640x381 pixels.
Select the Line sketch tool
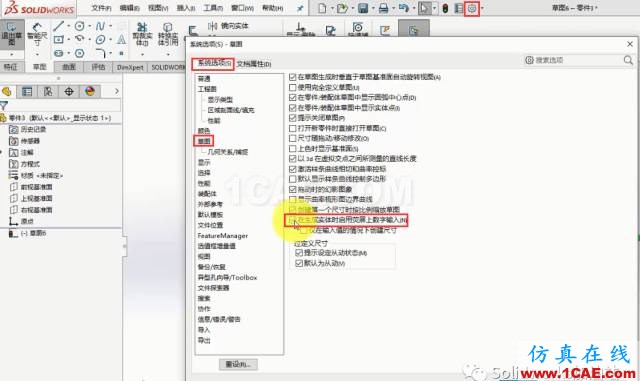(58, 26)
